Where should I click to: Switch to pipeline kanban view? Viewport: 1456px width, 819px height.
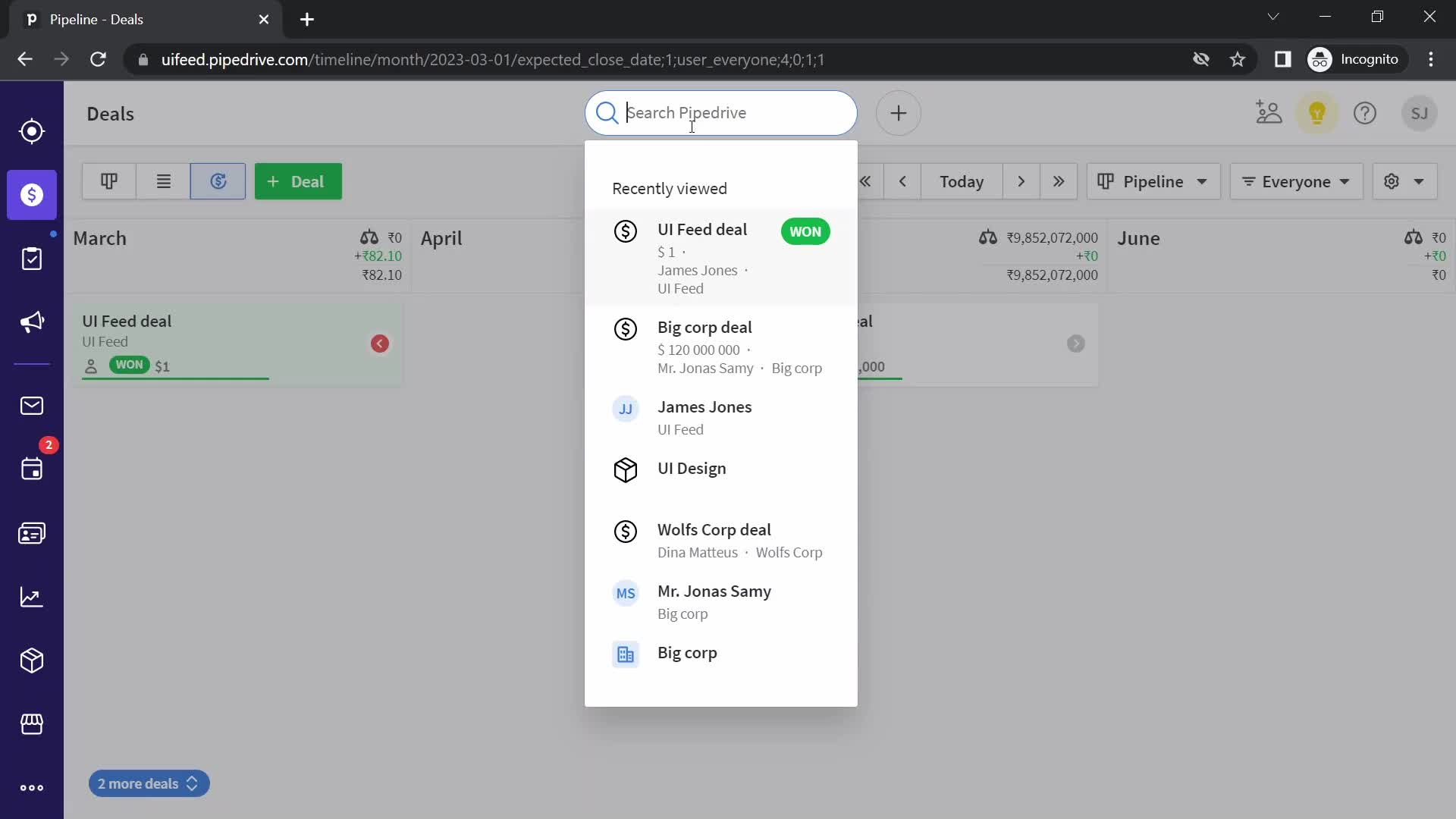[x=109, y=181]
